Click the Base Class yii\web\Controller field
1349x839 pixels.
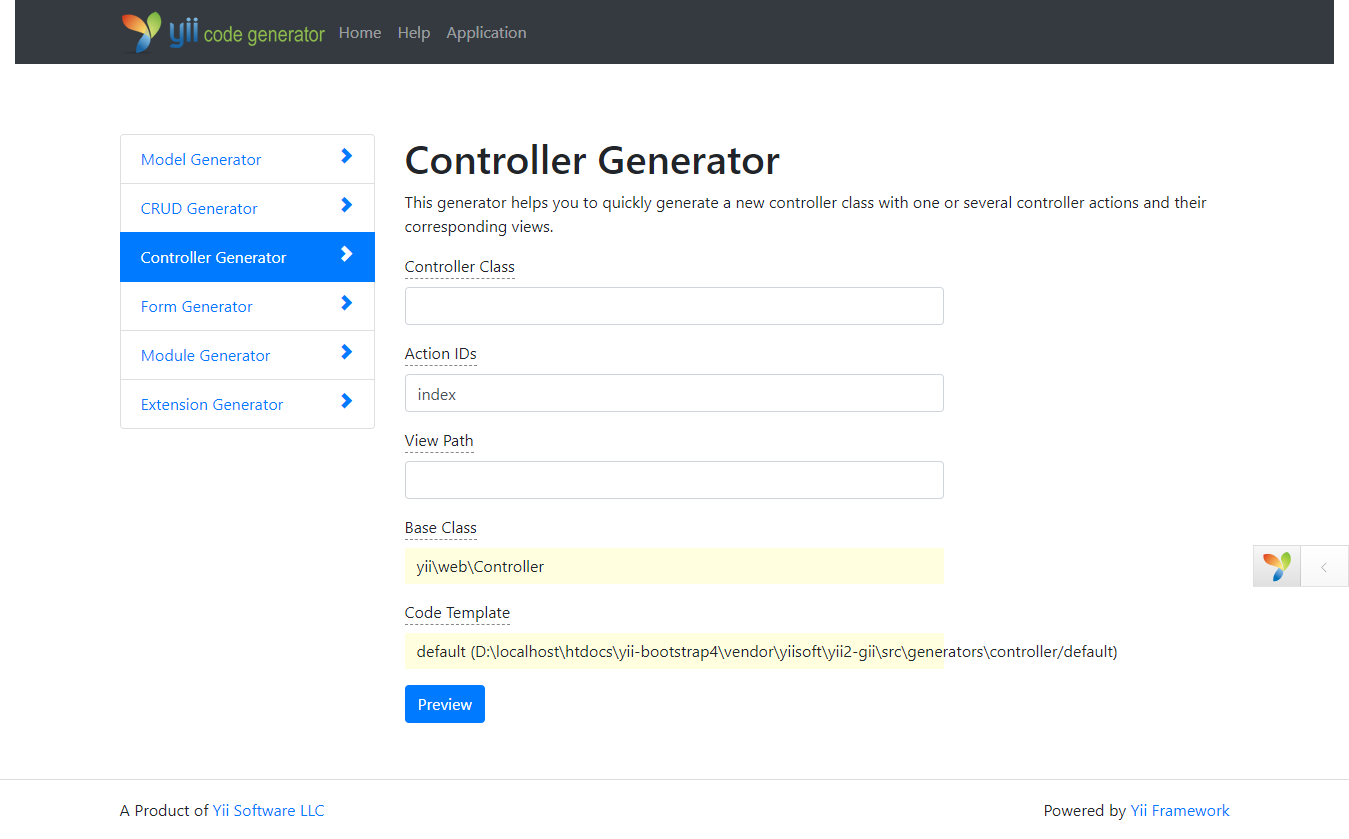pos(674,566)
